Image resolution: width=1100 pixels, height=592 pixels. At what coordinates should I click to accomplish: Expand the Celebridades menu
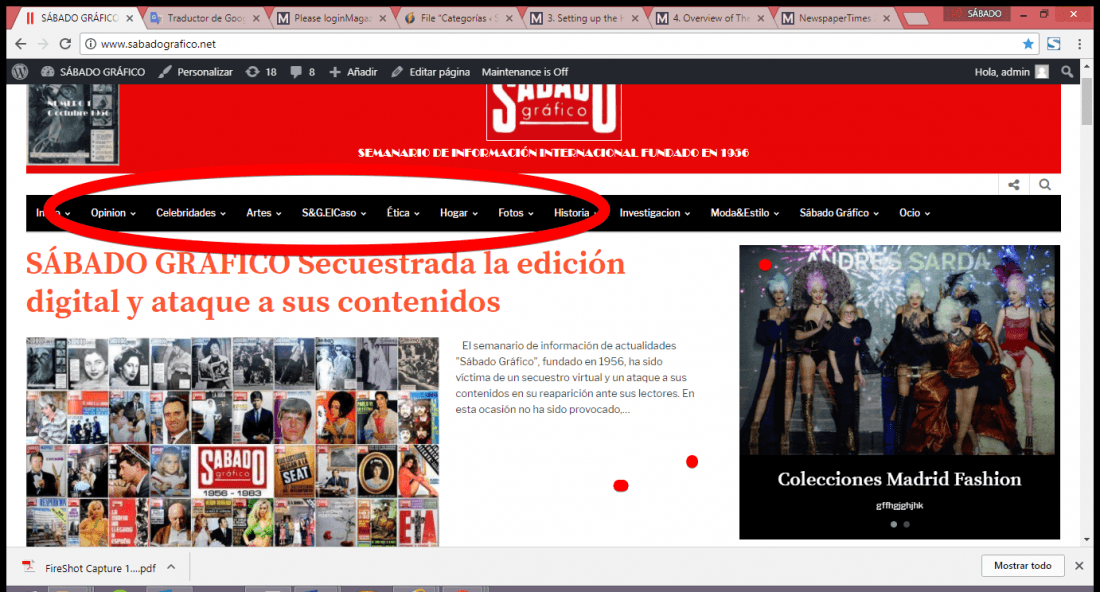(191, 213)
